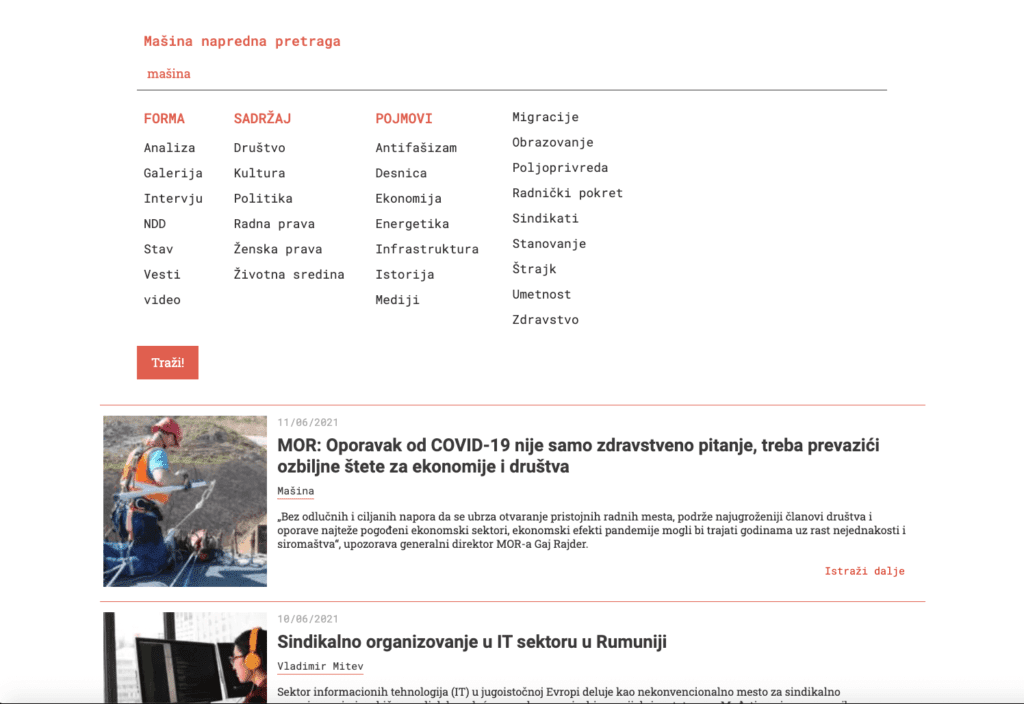
Task: Toggle the "Sindikati" term option
Action: pos(545,218)
